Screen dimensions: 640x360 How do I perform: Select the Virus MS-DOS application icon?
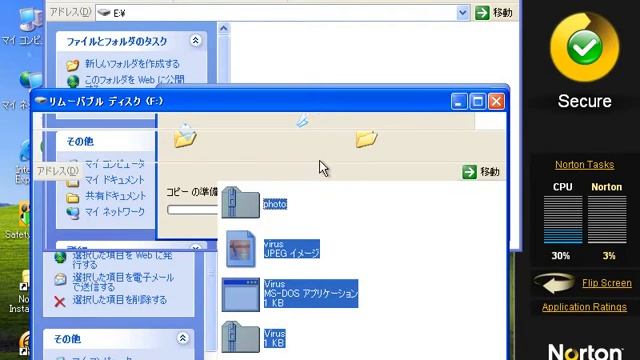pyautogui.click(x=240, y=295)
